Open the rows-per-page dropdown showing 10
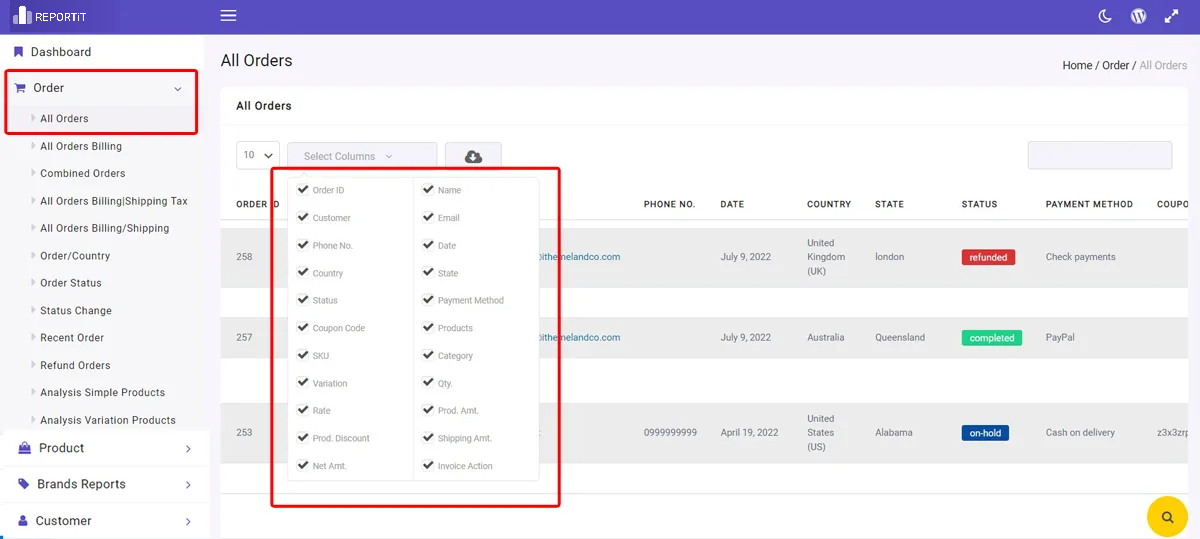Screen dimensions: 1200x539 tap(257, 156)
